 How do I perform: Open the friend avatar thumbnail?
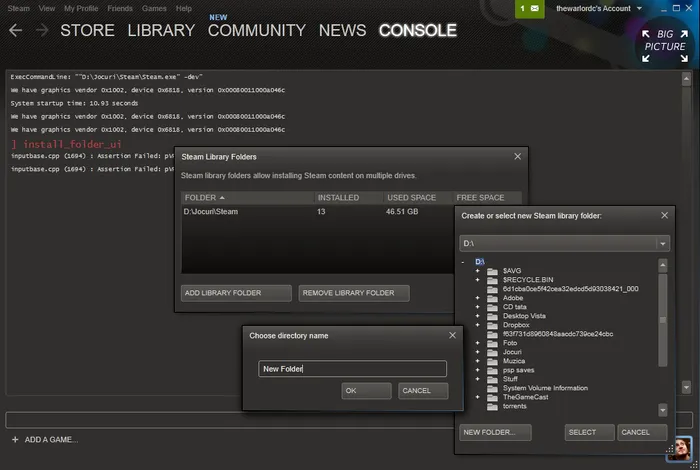pyautogui.click(x=680, y=448)
